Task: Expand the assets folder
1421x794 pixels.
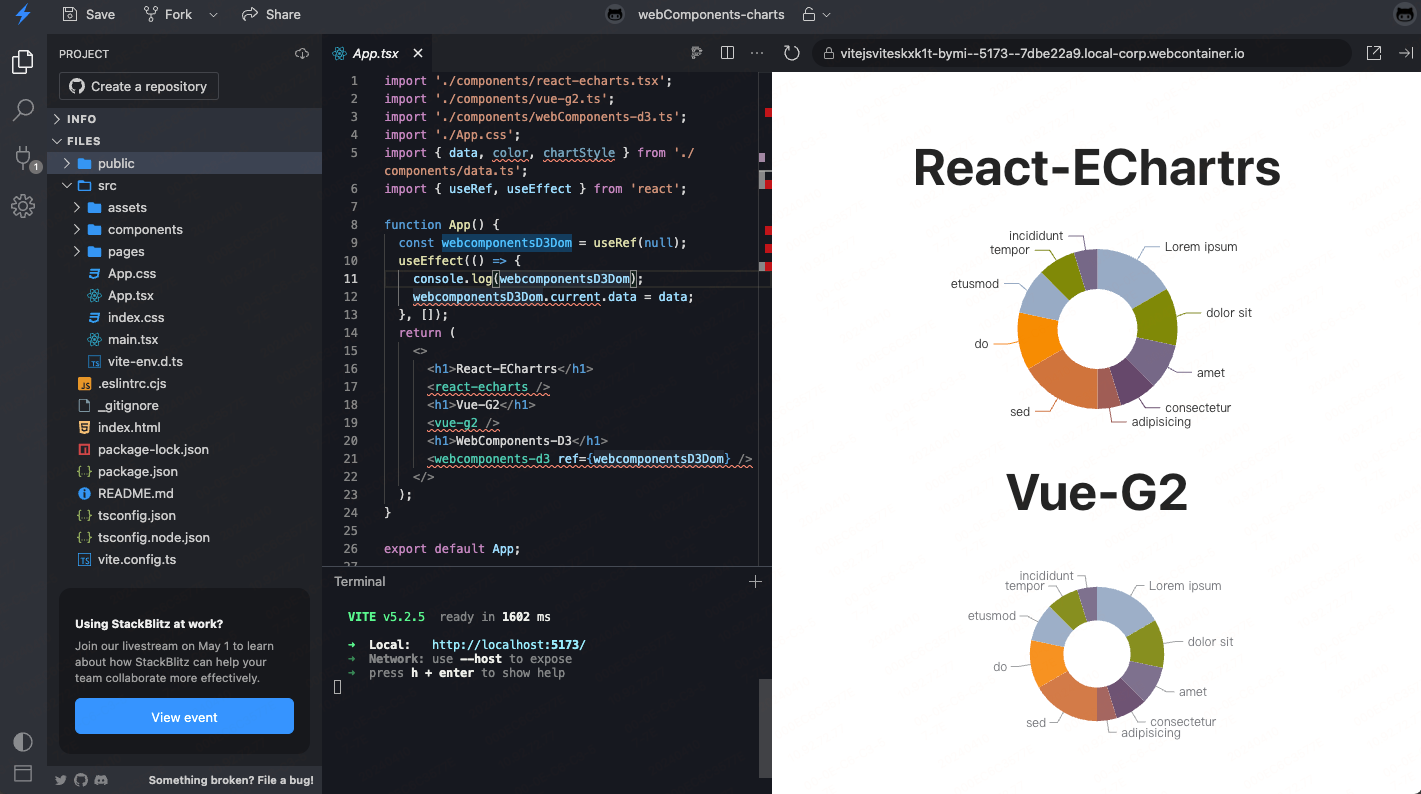Action: pos(184,207)
